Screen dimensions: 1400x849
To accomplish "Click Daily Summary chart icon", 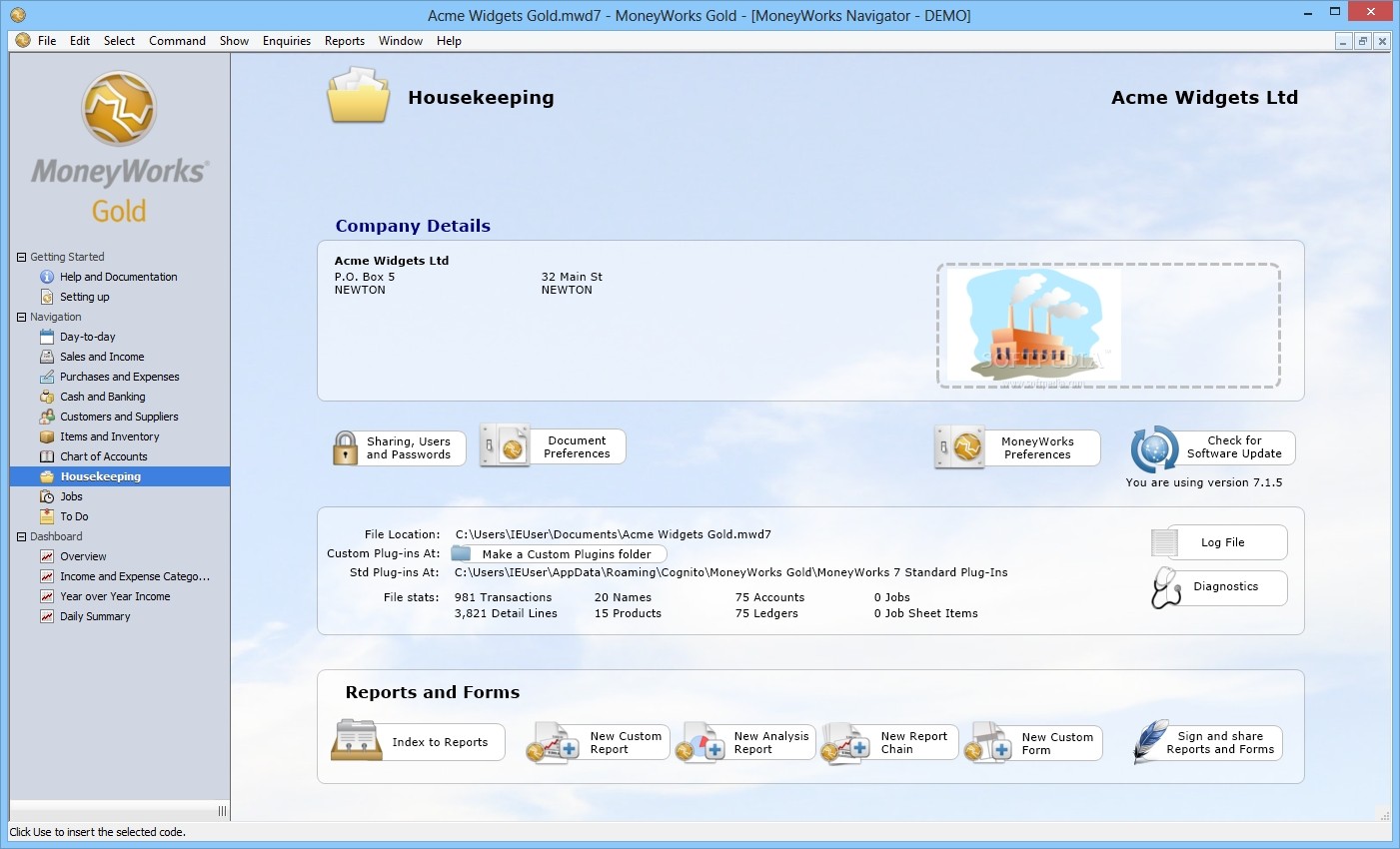I will click(x=47, y=616).
